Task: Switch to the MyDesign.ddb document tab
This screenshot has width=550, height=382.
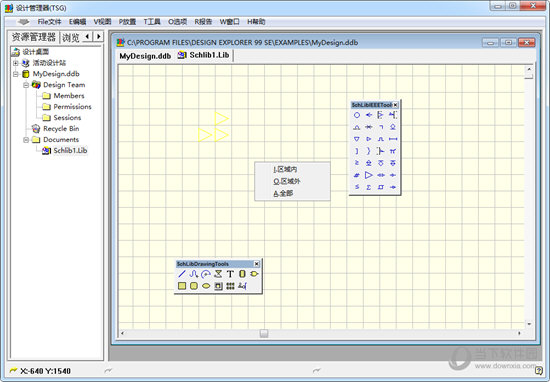Action: click(x=145, y=56)
